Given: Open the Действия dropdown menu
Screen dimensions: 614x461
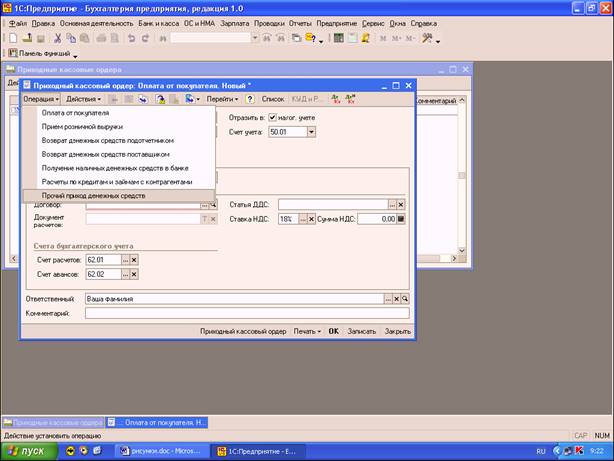Looking at the screenshot, I should coord(83,100).
